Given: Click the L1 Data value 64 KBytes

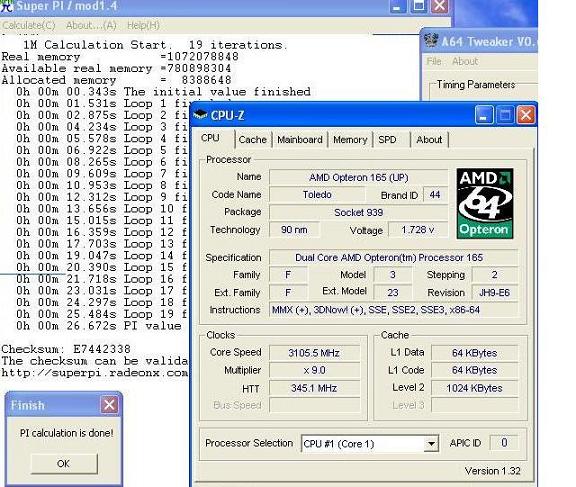Looking at the screenshot, I should coord(474,353).
